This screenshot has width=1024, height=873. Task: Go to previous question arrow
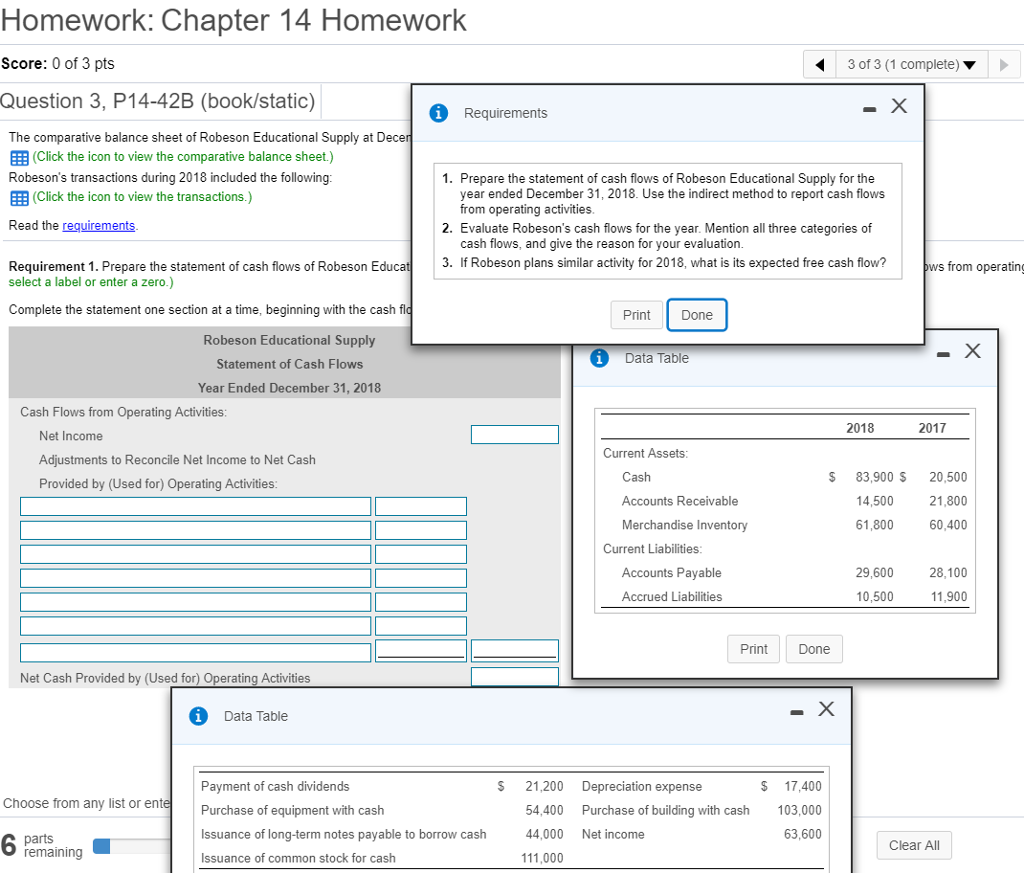[x=820, y=64]
